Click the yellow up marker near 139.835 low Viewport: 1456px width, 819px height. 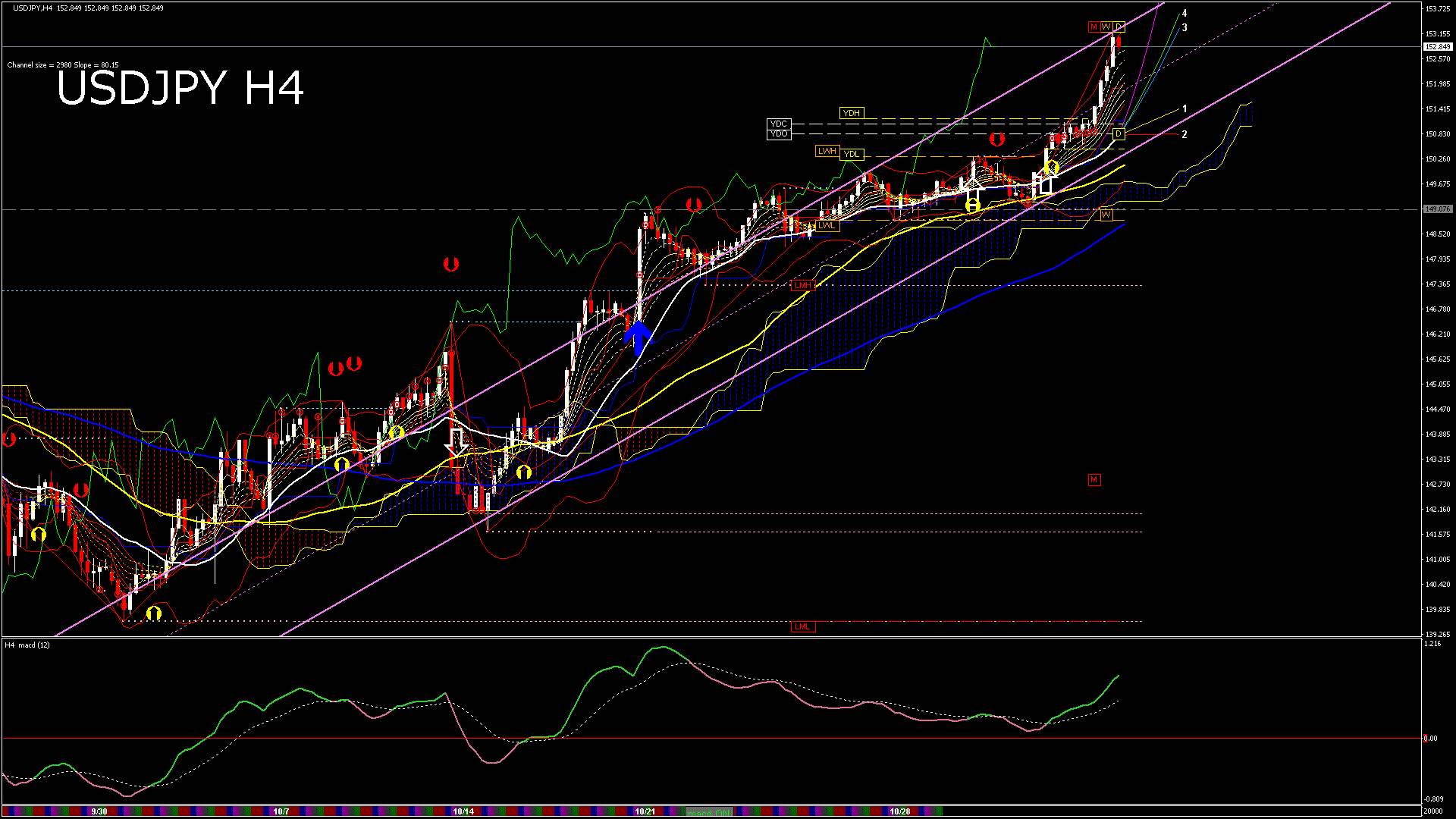pos(154,613)
